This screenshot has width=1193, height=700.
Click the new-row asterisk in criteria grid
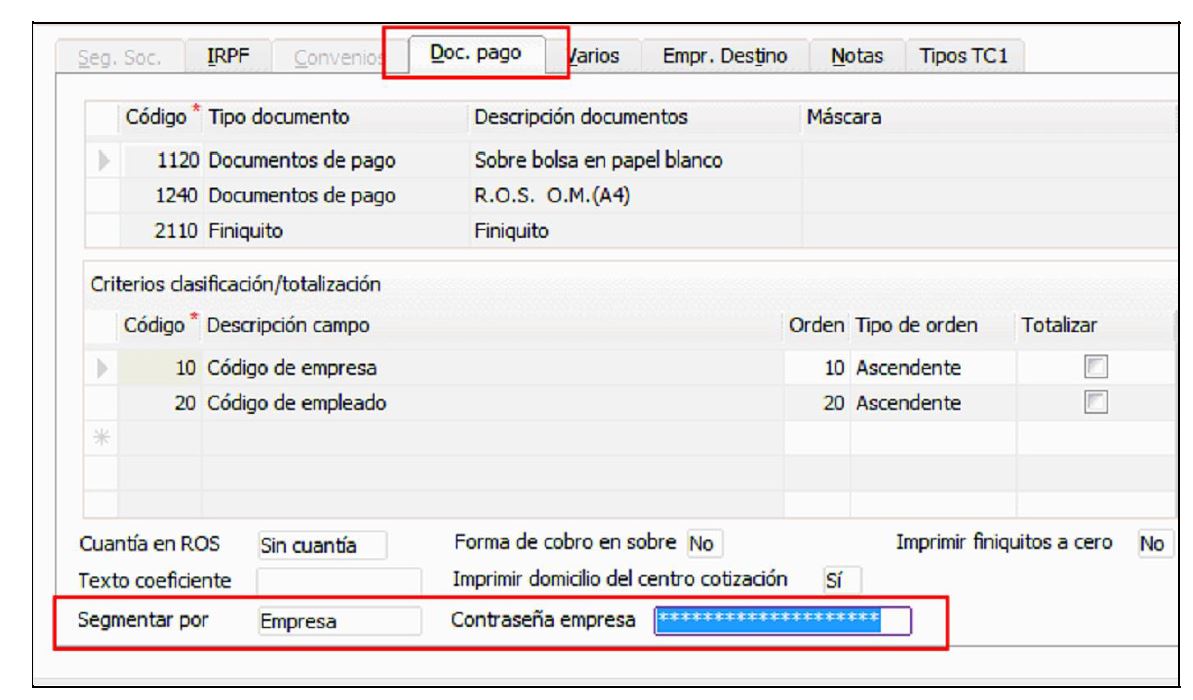tap(102, 438)
